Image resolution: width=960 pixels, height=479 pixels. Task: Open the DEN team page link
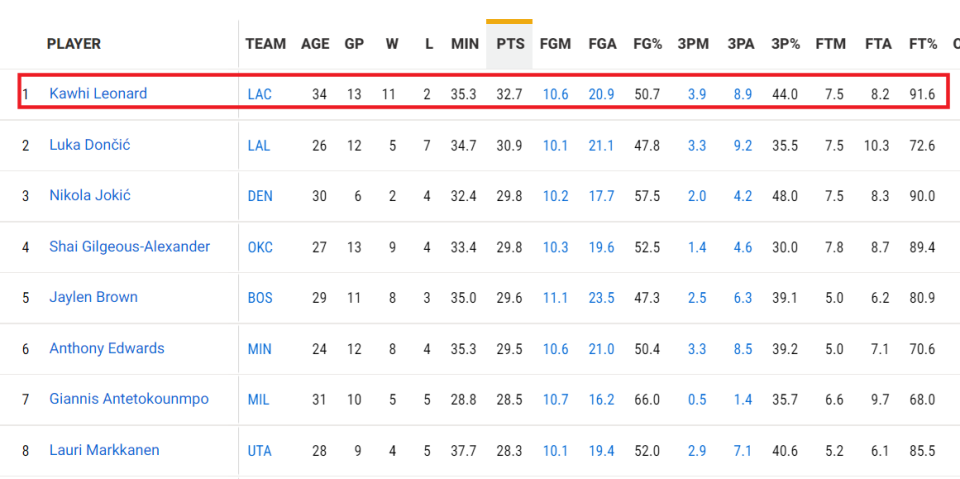259,196
